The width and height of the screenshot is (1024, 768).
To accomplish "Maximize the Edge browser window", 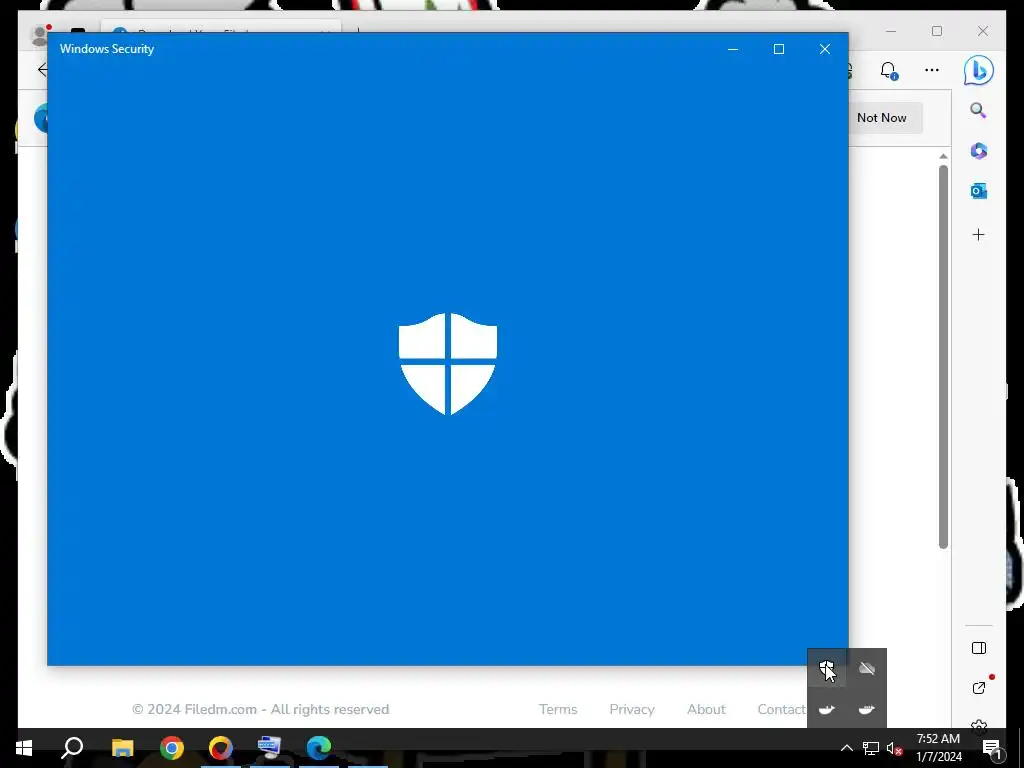I will click(937, 31).
